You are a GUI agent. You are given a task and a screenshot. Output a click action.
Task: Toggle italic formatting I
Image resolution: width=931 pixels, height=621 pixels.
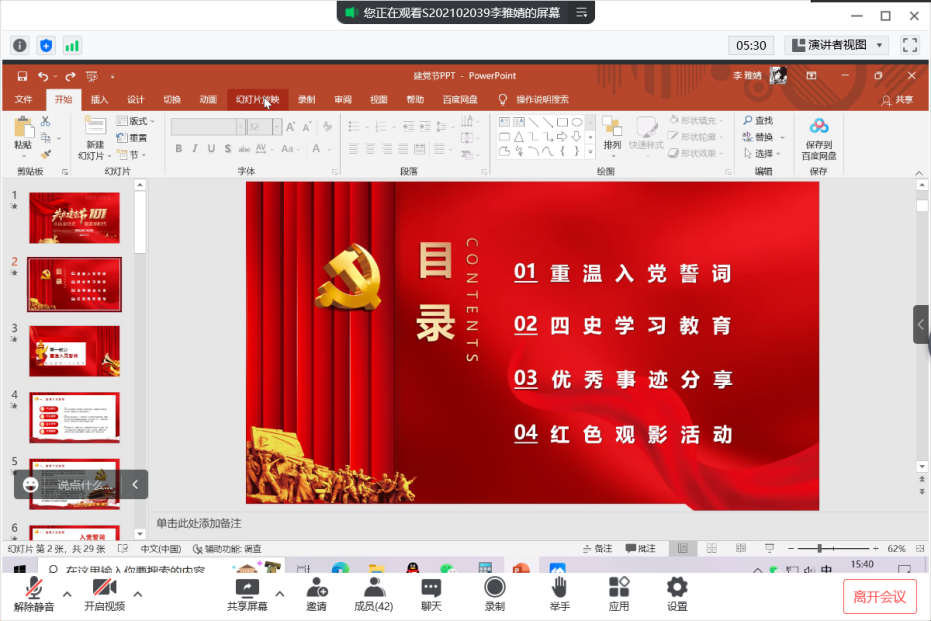click(x=195, y=148)
